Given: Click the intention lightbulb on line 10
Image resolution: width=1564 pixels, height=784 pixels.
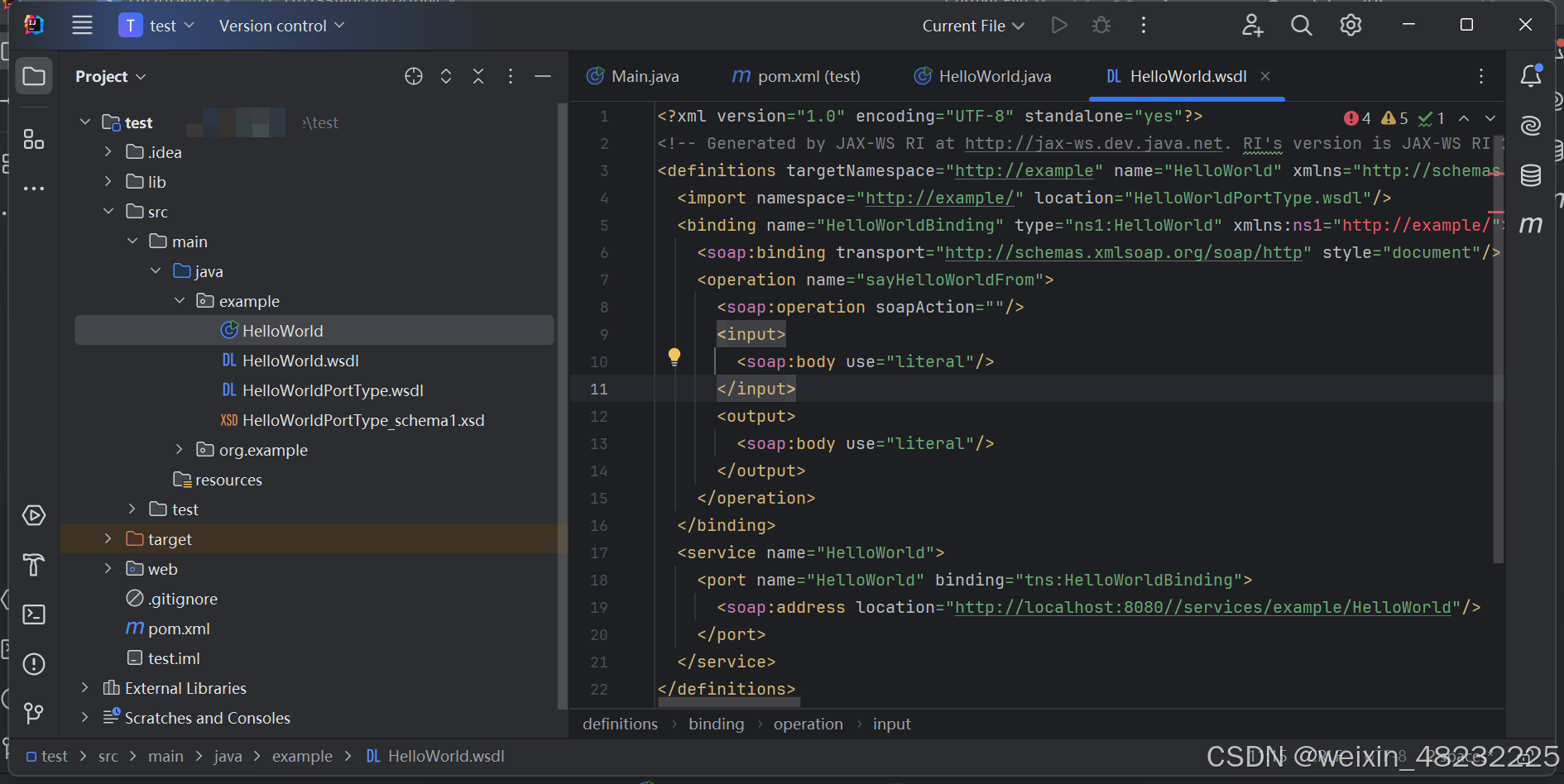Looking at the screenshot, I should [x=674, y=356].
